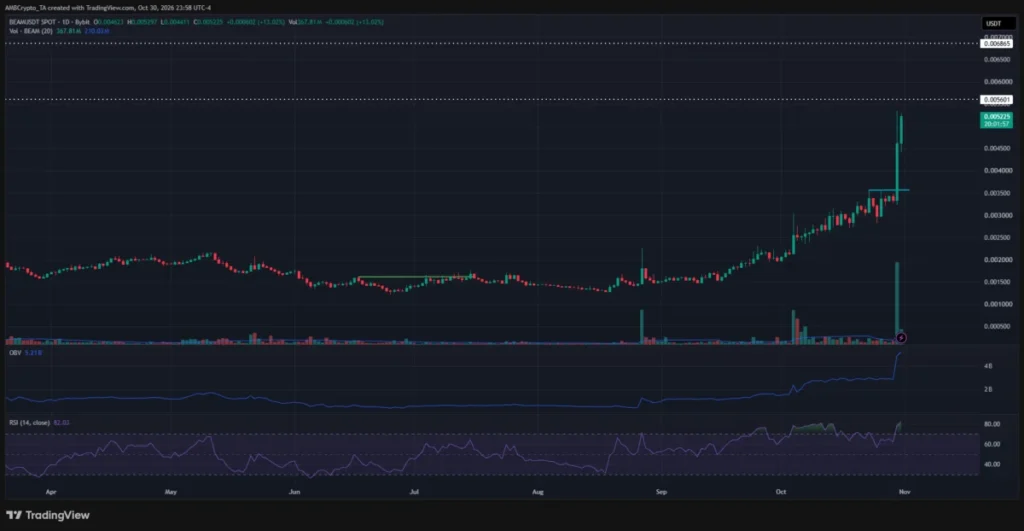1024x531 pixels.
Task: Click the 60.00 tick on the RSI scale
Action: click(x=992, y=444)
